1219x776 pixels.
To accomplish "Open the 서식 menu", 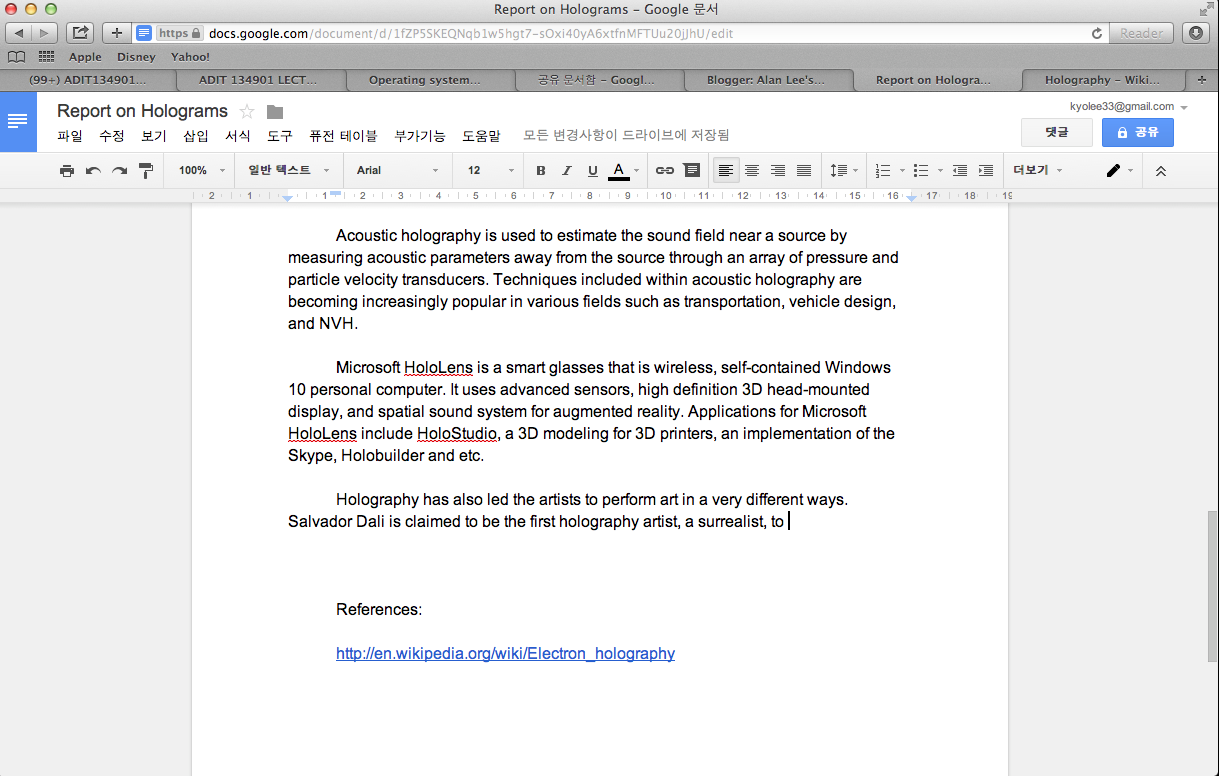I will (x=238, y=136).
